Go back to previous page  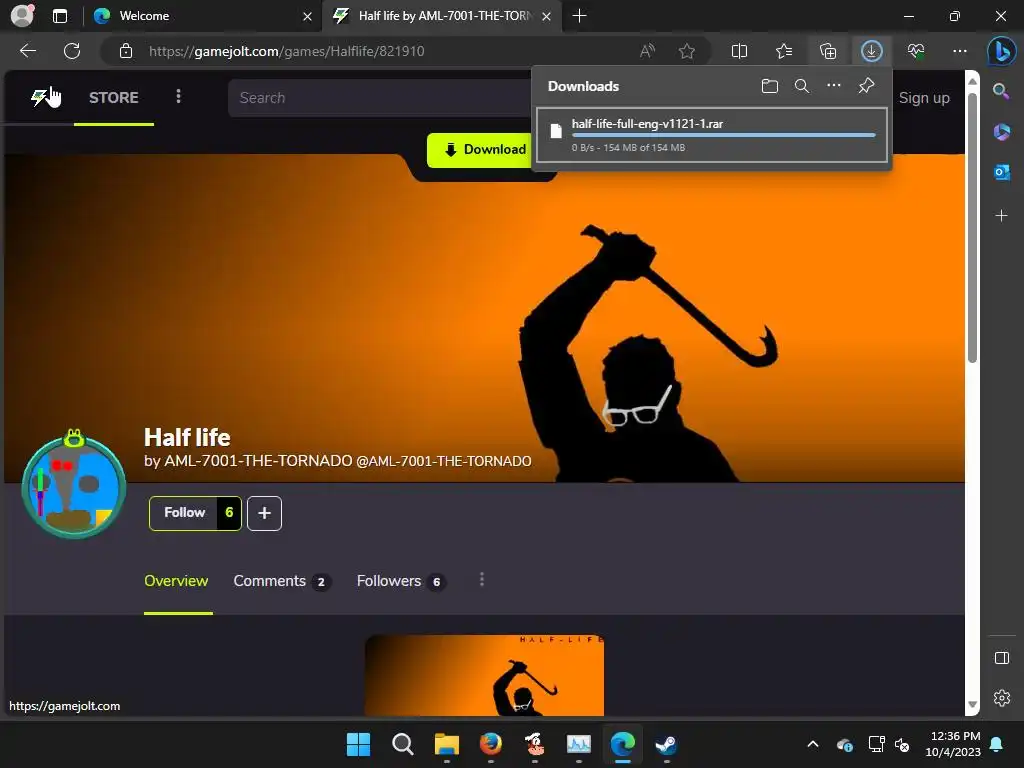tap(28, 51)
